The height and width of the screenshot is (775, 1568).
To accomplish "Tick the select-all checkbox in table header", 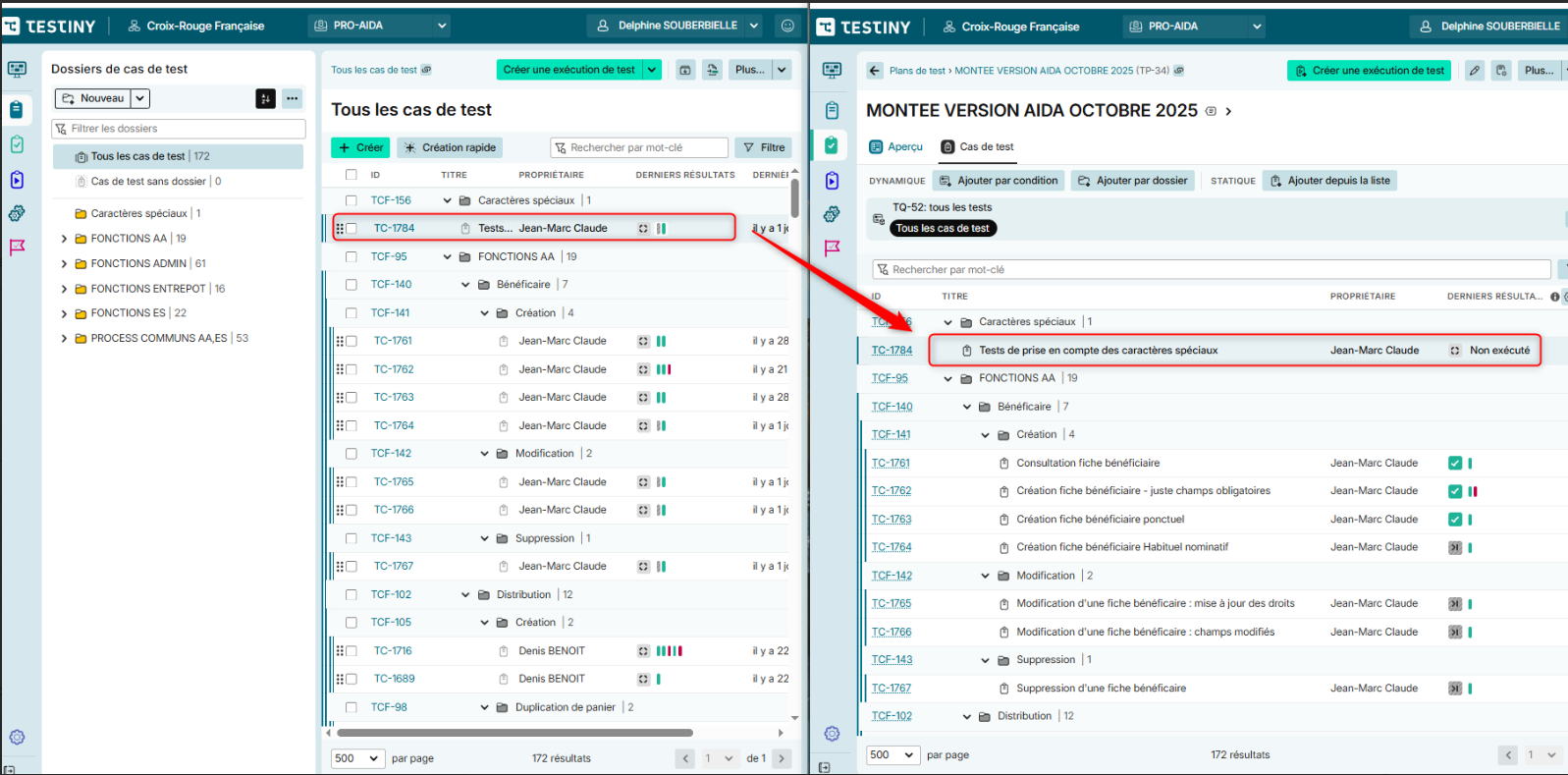I will click(351, 175).
